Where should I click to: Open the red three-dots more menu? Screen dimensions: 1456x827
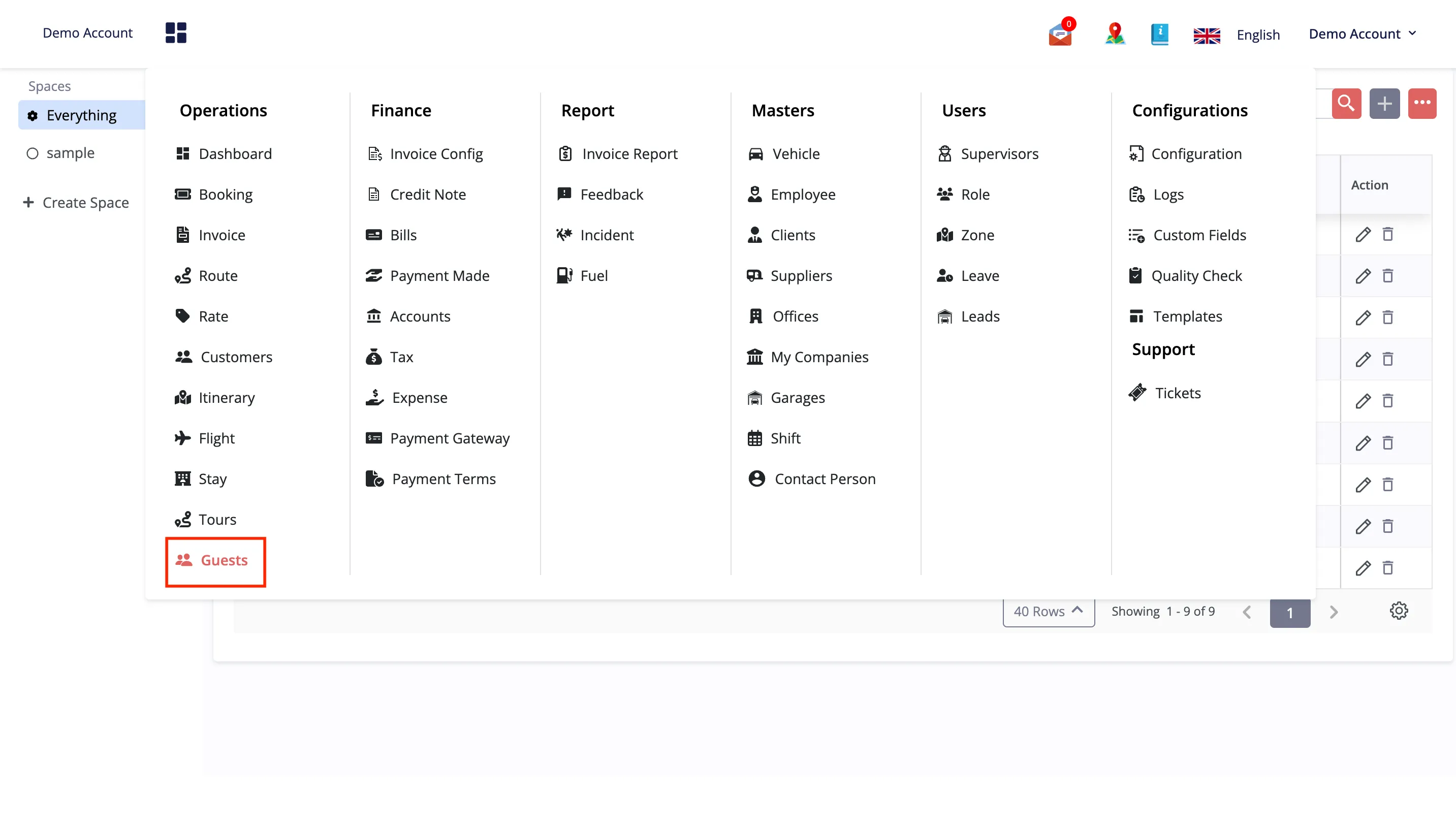tap(1422, 104)
